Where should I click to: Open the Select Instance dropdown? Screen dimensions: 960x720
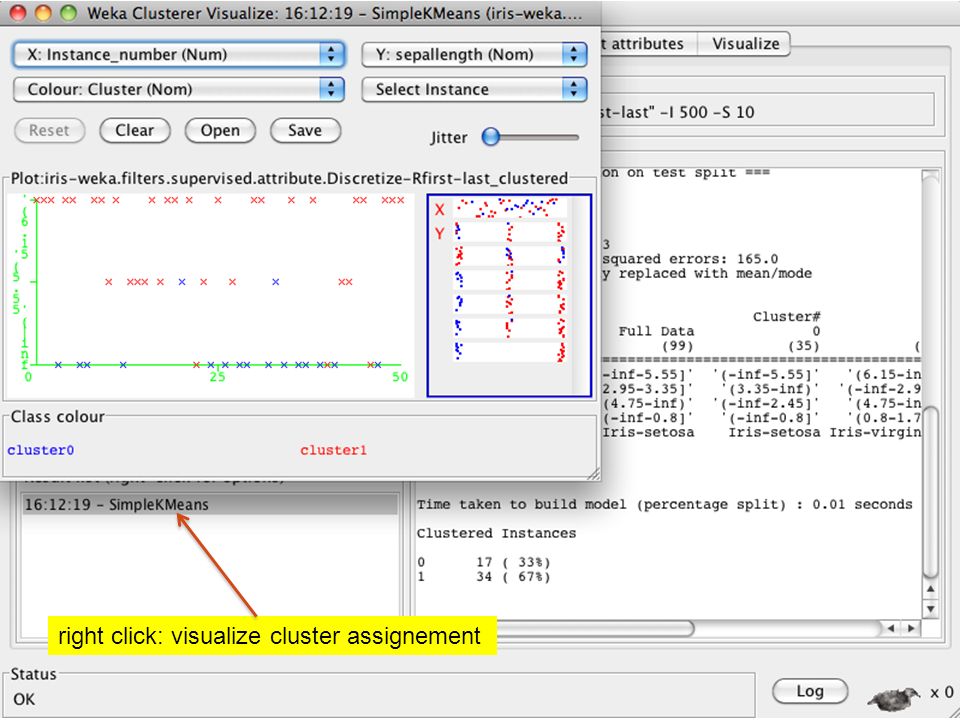[x=474, y=89]
